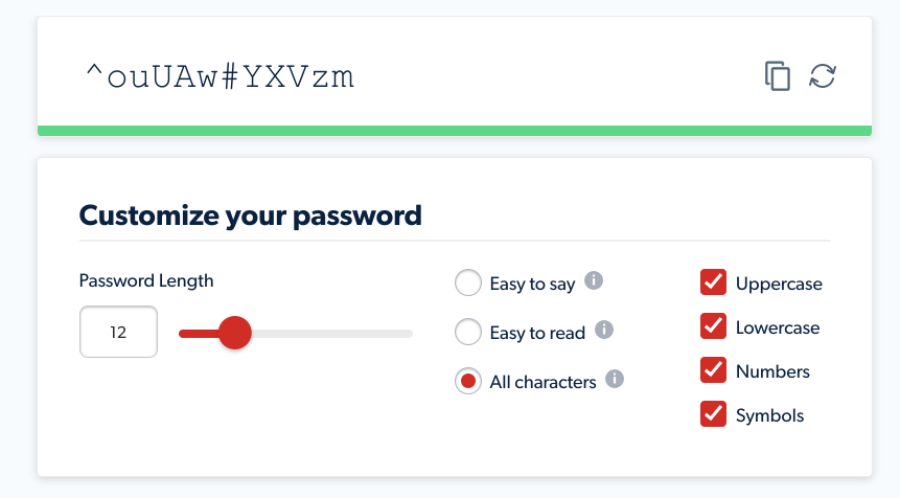Show info for Easy to say
This screenshot has width=900, height=498.
point(593,281)
